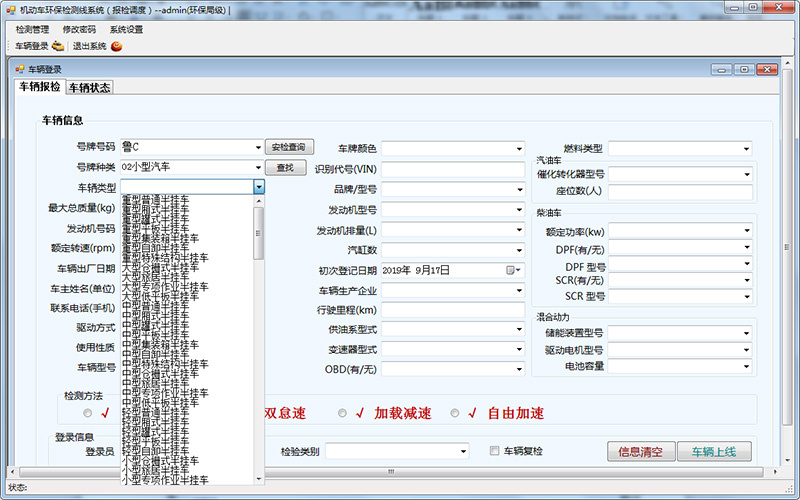
Task: Collapse the 车辆类型 dropdown arrow
Action: click(259, 187)
